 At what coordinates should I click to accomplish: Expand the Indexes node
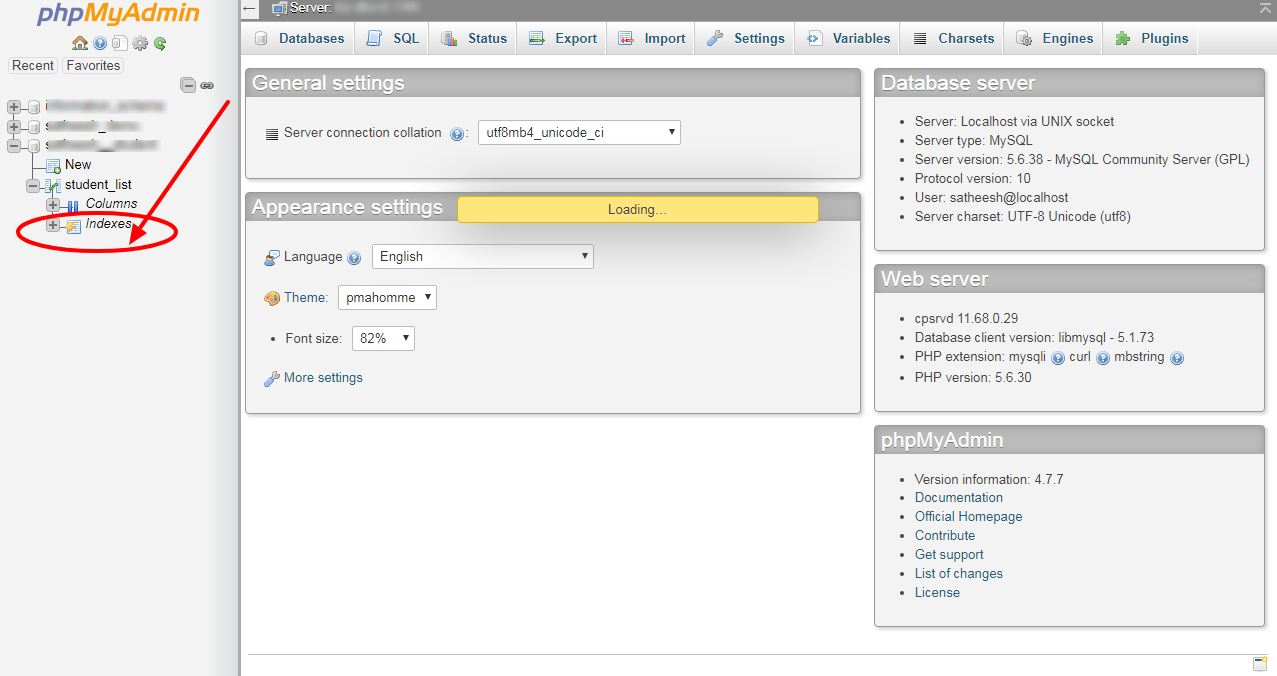pos(53,225)
